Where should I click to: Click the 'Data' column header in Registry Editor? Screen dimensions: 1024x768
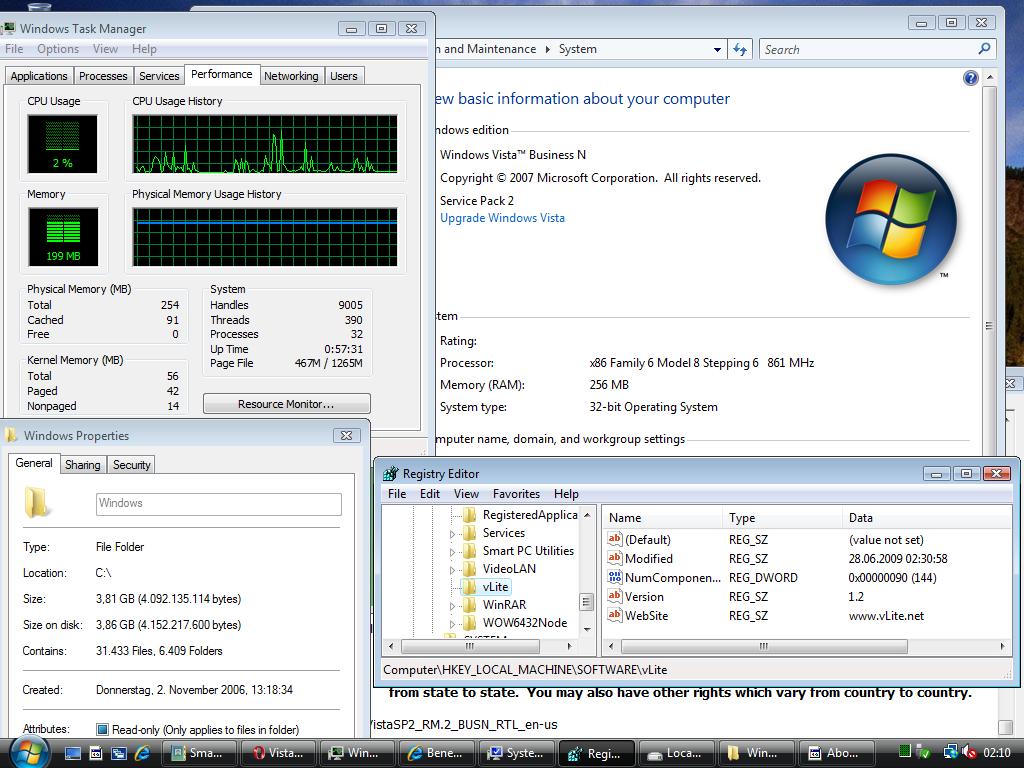click(927, 518)
